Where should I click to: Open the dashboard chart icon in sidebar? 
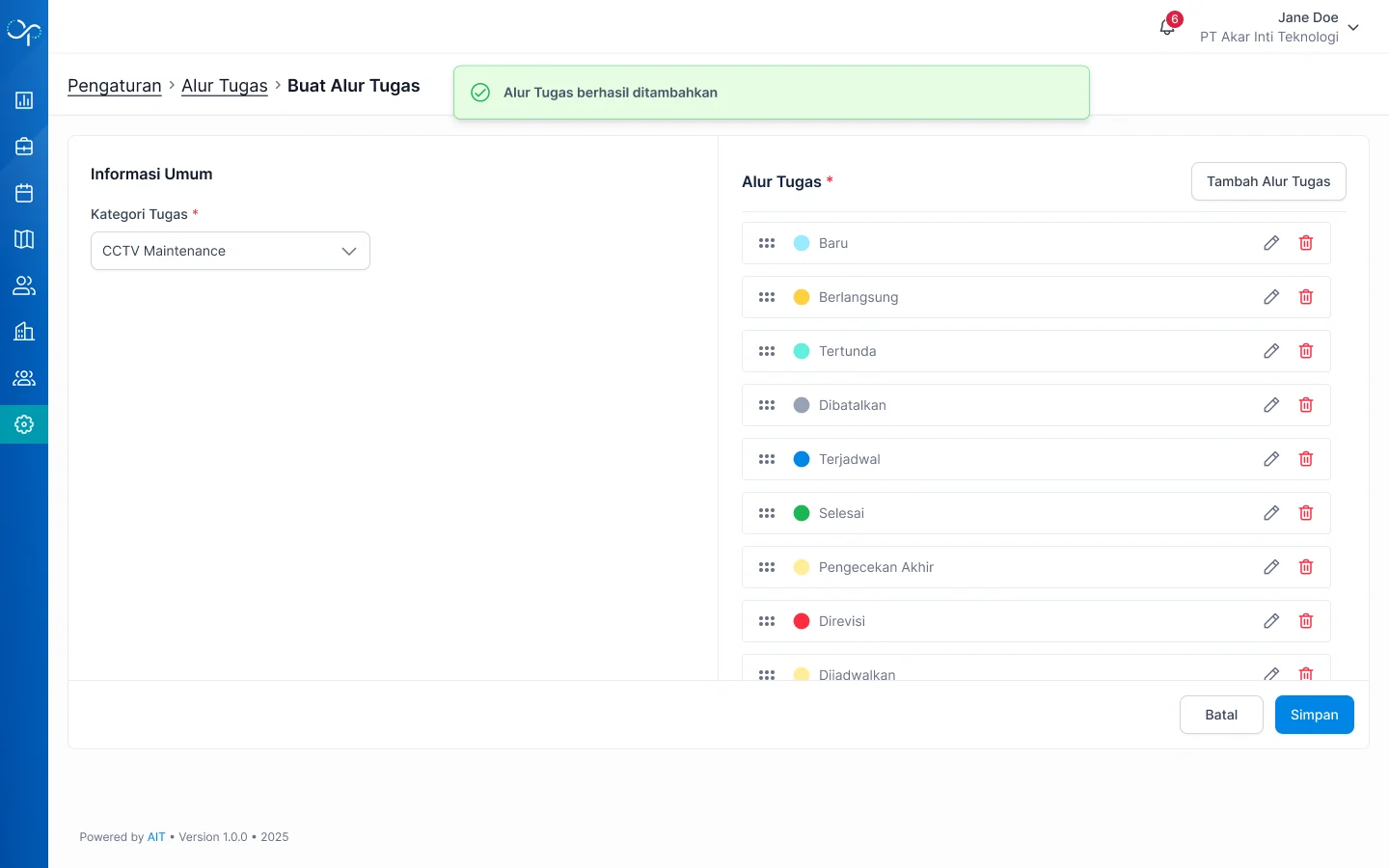point(24,100)
